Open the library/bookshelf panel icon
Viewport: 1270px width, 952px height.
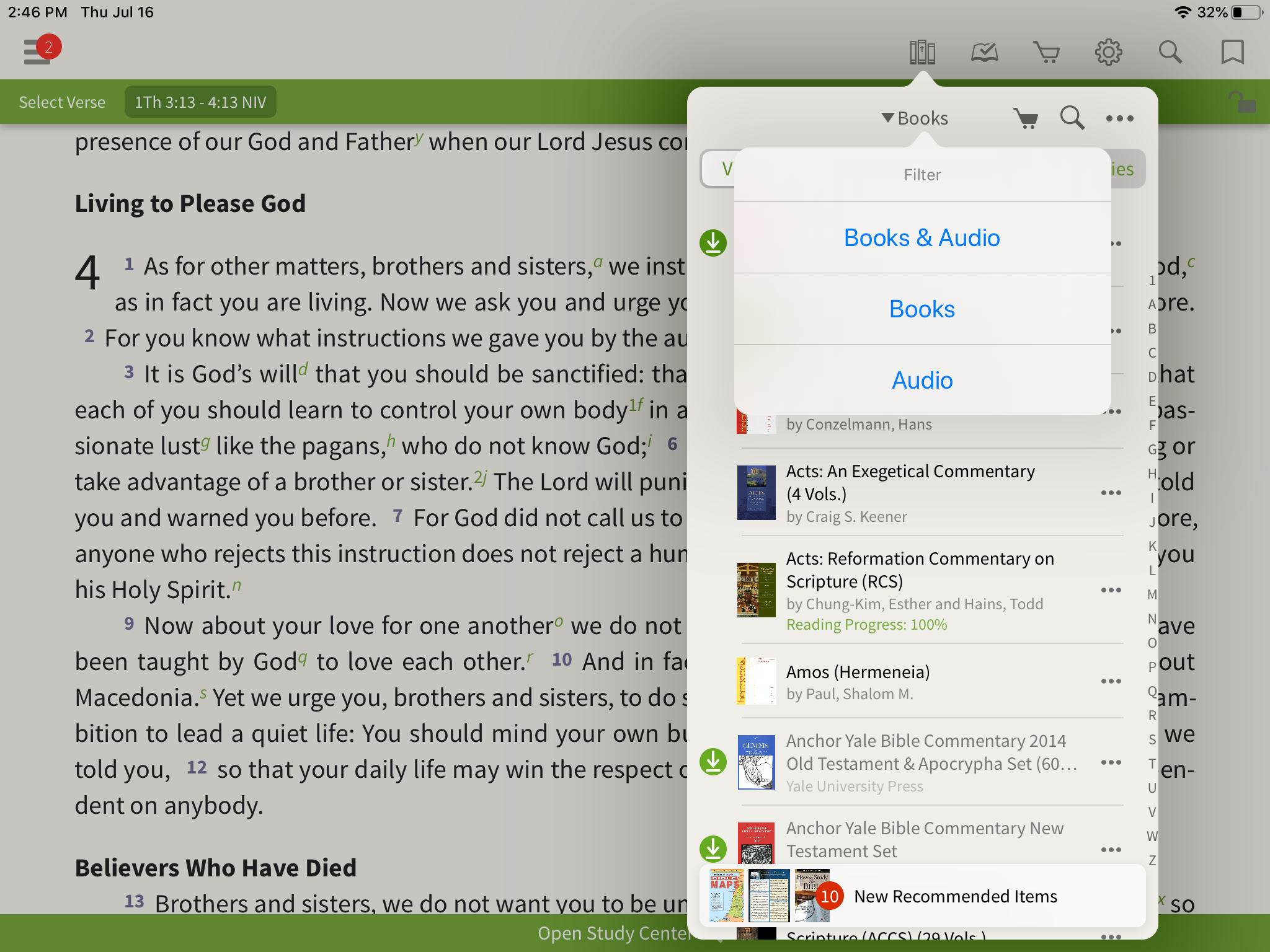point(921,52)
